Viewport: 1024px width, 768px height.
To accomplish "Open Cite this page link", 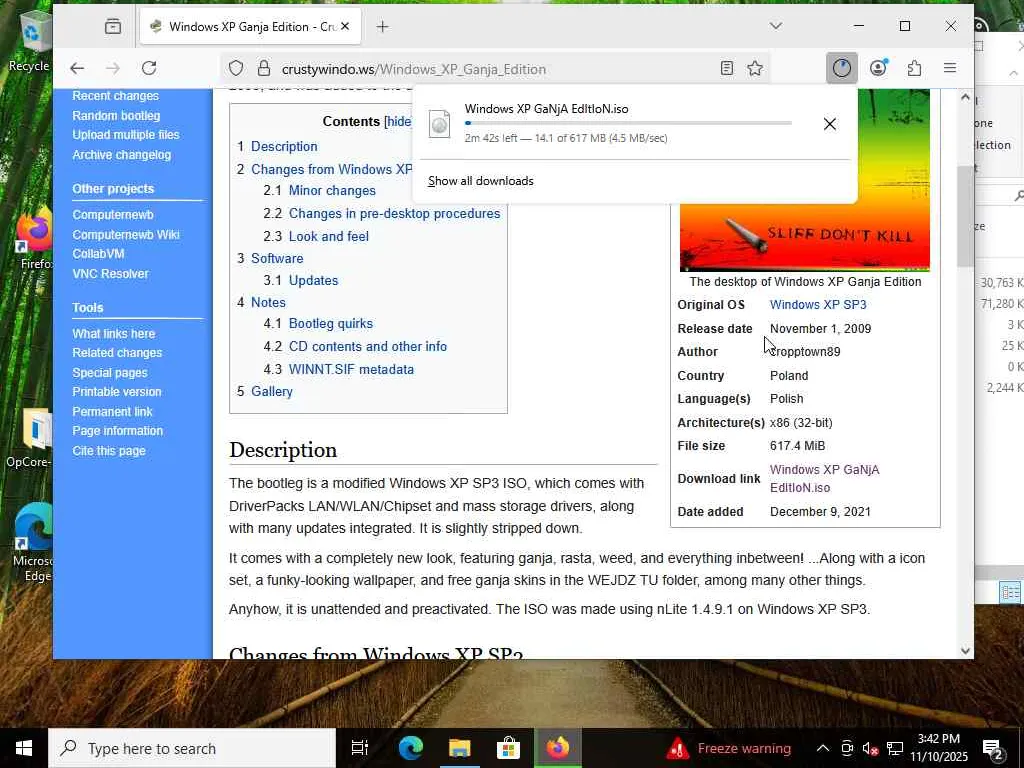I will point(109,451).
